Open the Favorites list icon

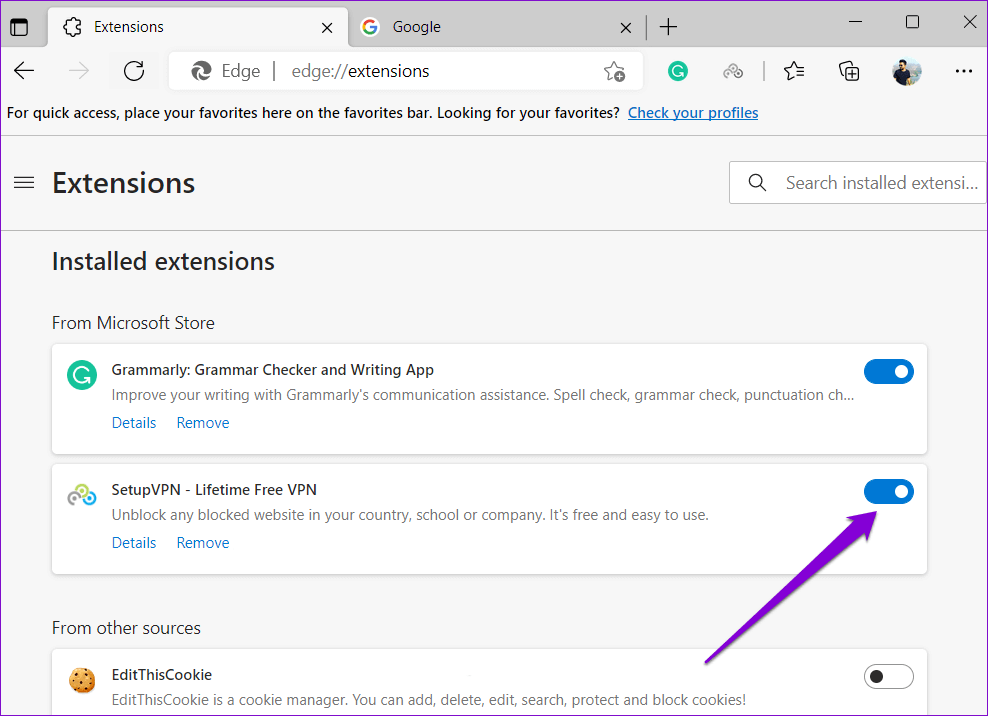coord(794,71)
